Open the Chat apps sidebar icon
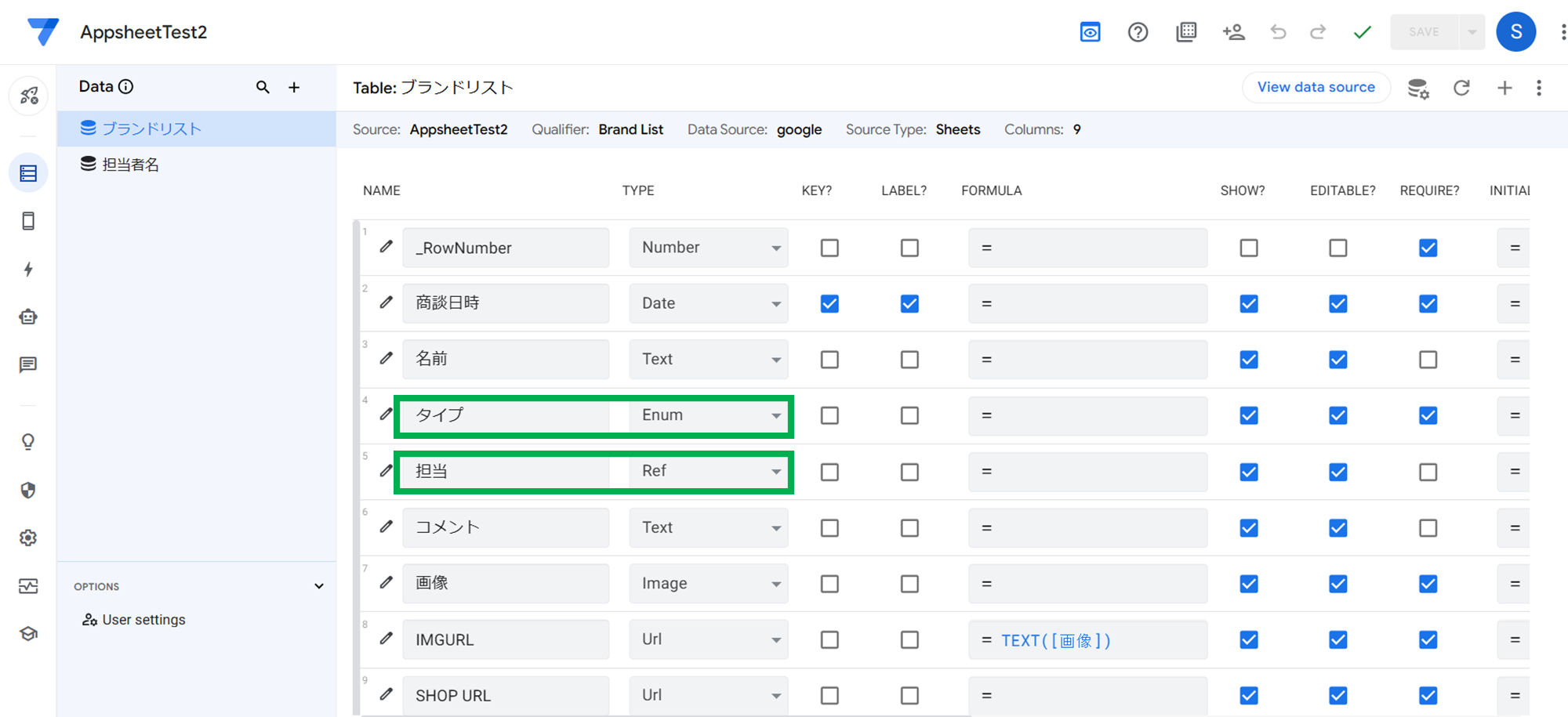Image resolution: width=1568 pixels, height=717 pixels. click(x=28, y=365)
